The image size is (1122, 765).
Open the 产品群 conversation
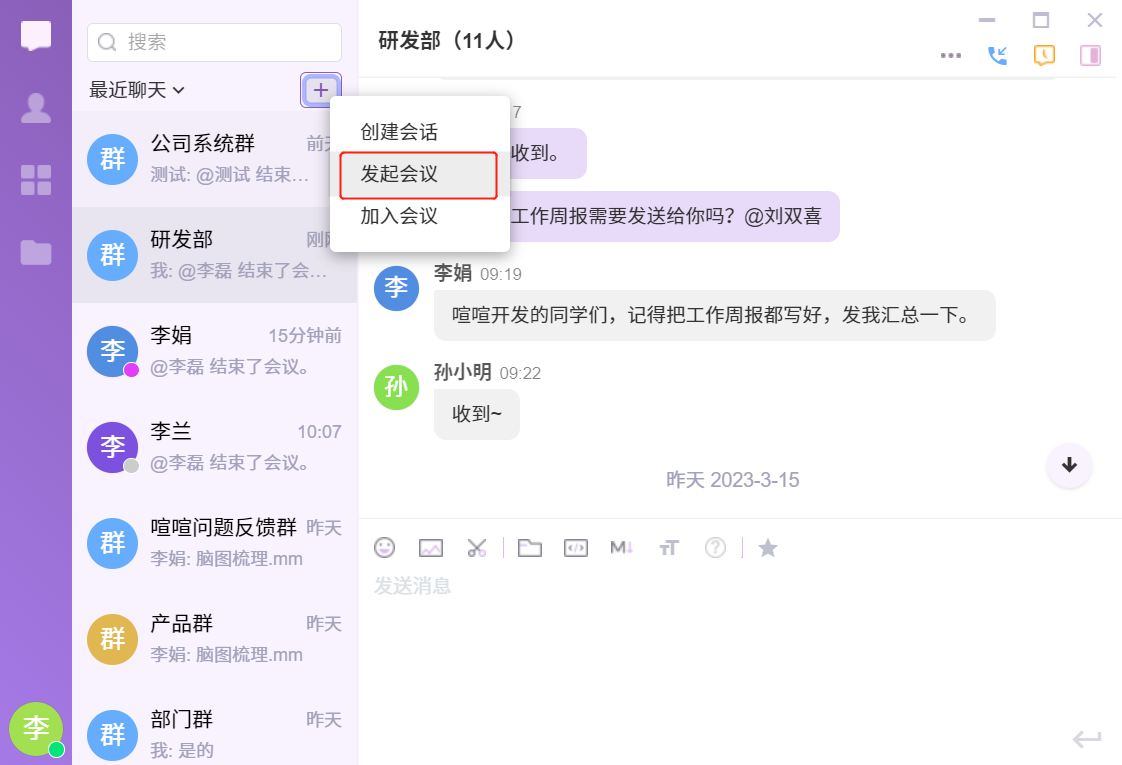click(x=214, y=638)
